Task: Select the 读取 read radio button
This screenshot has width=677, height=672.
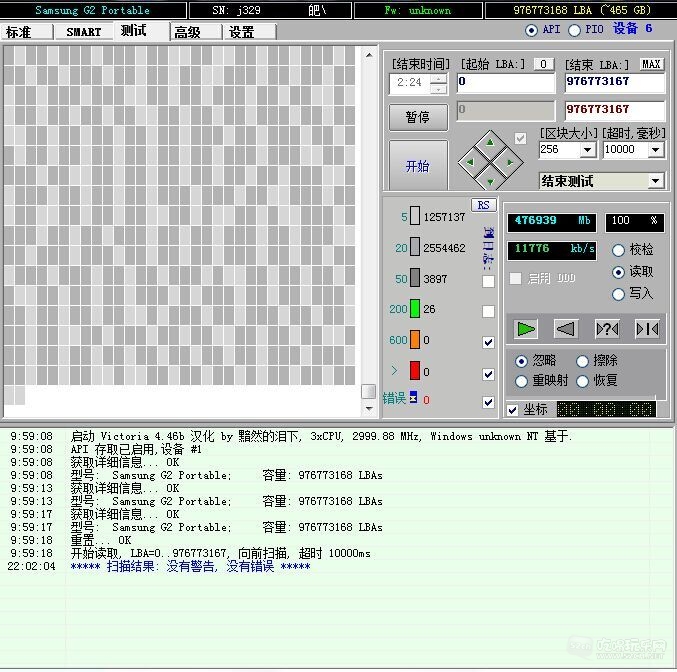Action: [618, 272]
